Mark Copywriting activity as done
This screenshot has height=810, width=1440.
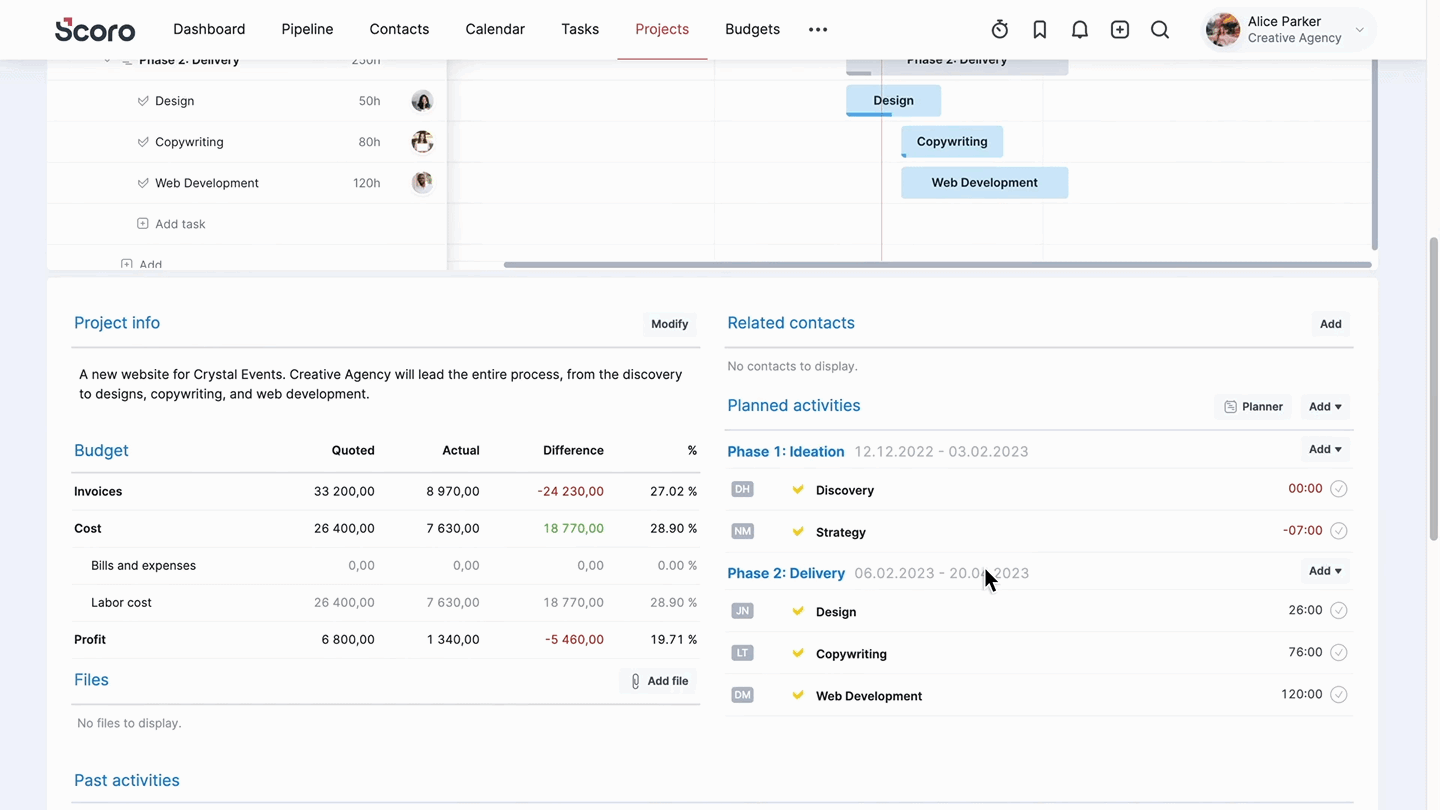coord(1339,653)
